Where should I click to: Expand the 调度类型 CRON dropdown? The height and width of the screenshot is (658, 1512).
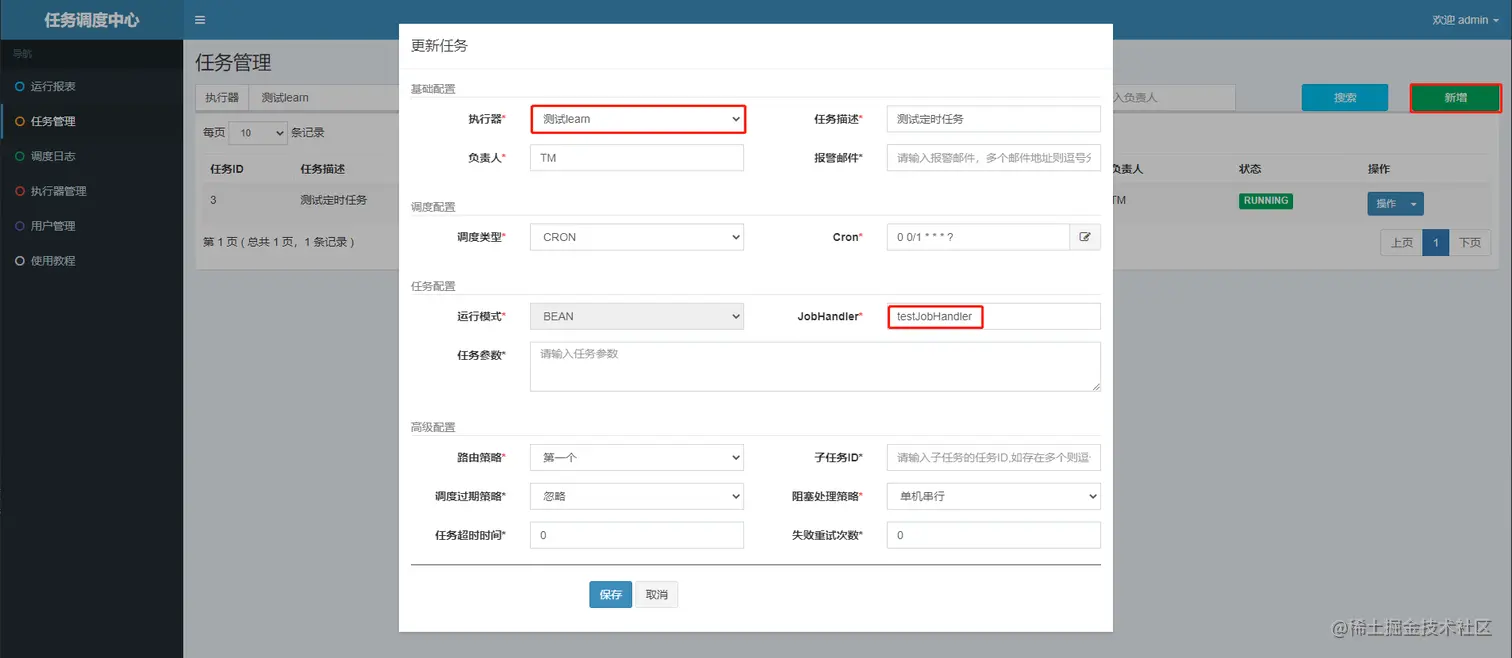click(637, 237)
